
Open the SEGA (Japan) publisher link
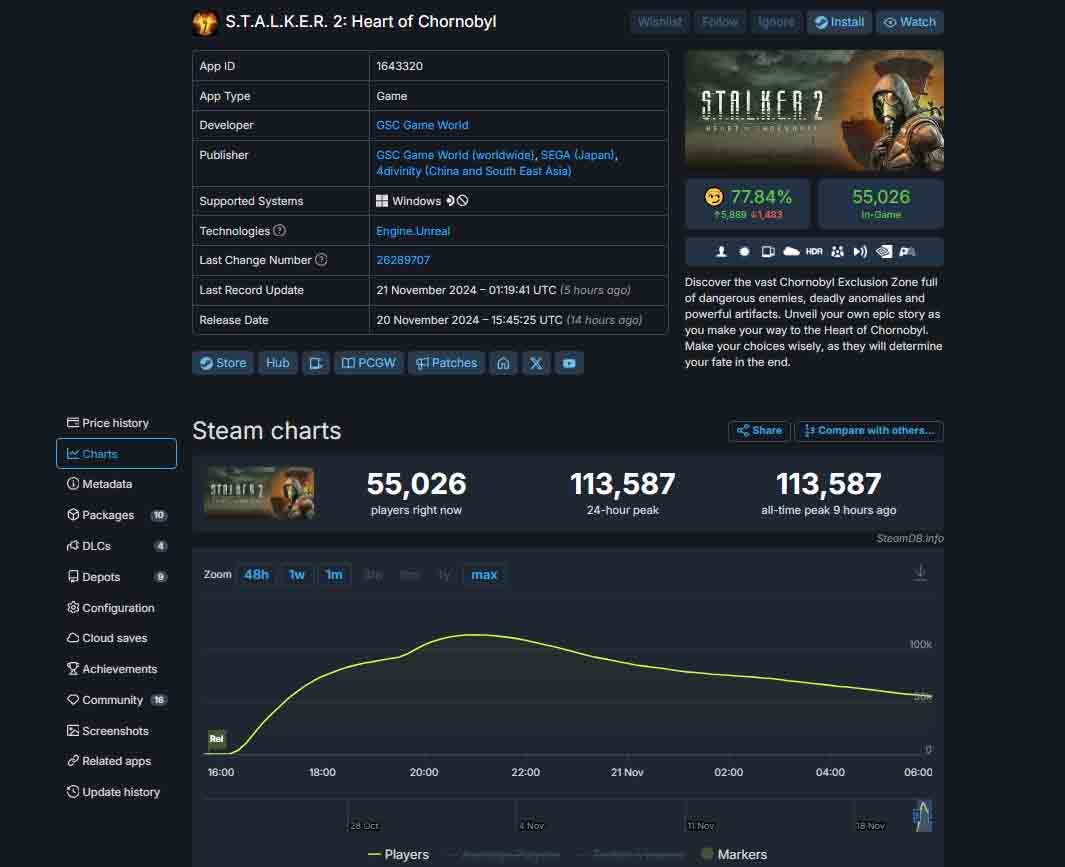[x=577, y=155]
